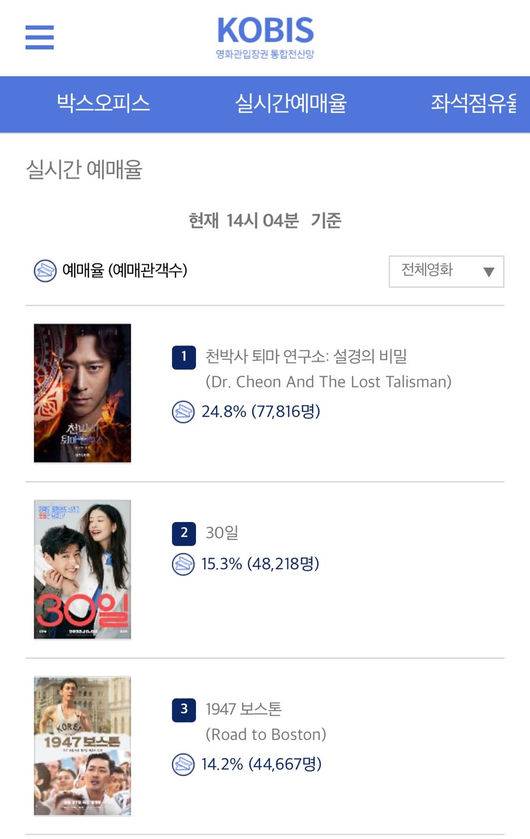Click rank 1 number badge
Viewport: 530px width, 839px height.
[x=183, y=357]
